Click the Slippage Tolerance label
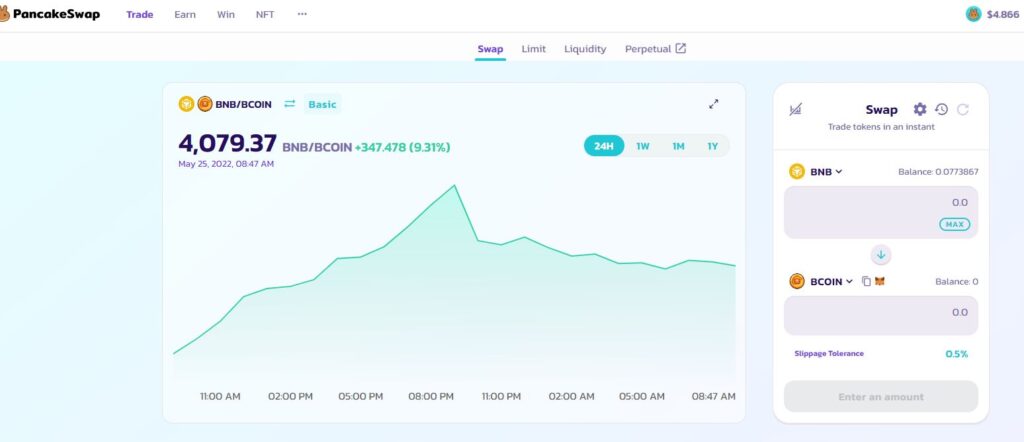 (x=829, y=353)
